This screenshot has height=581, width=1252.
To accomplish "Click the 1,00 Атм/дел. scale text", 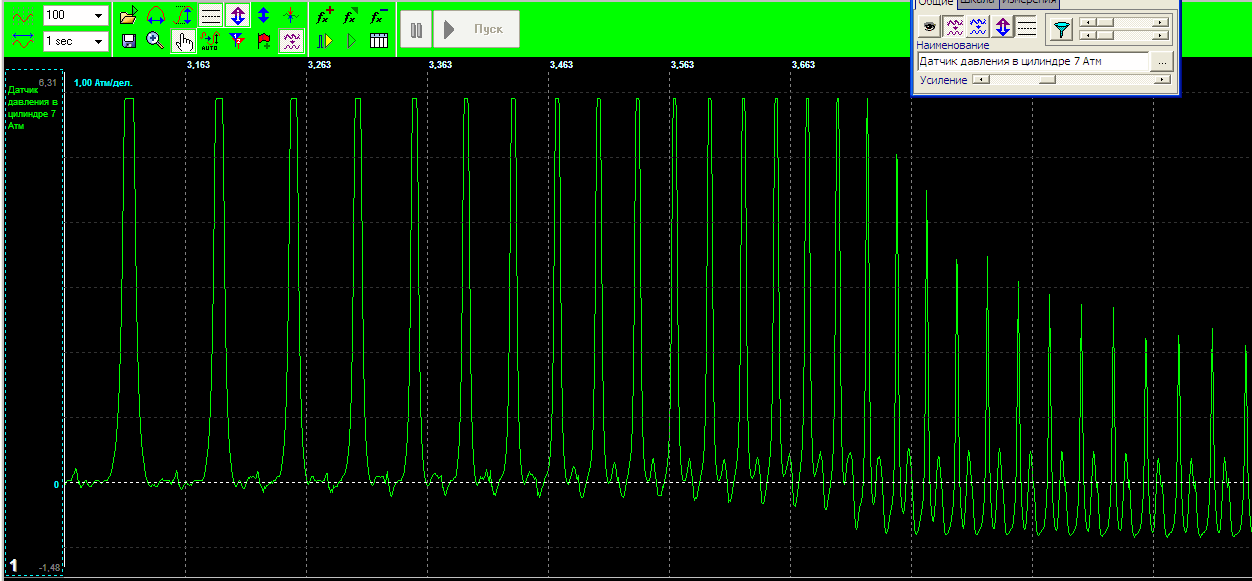I will (x=104, y=83).
